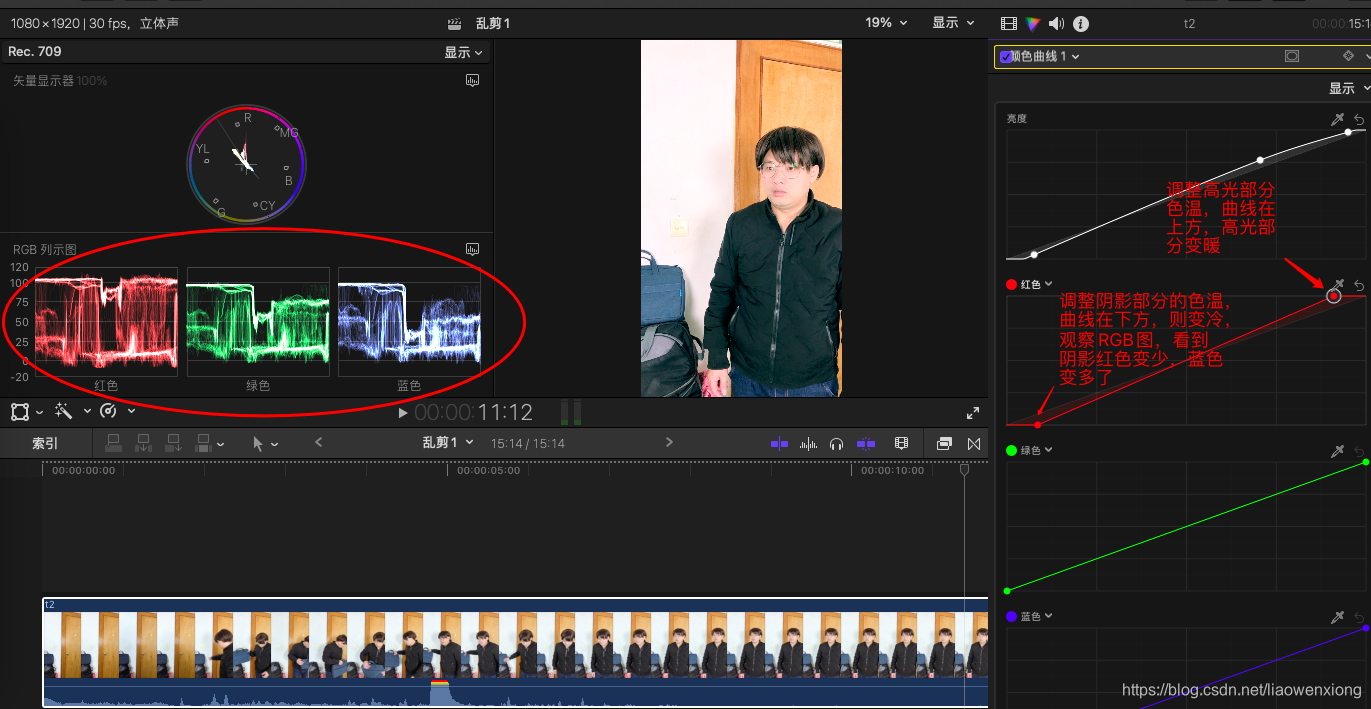Open the Transform tool options arrow

pyautogui.click(x=39, y=412)
